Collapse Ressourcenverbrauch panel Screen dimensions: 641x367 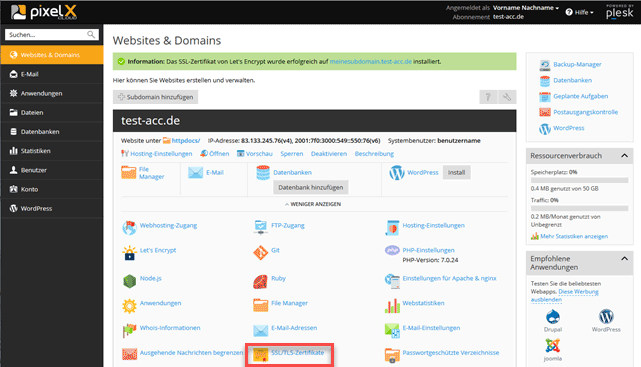coord(624,156)
